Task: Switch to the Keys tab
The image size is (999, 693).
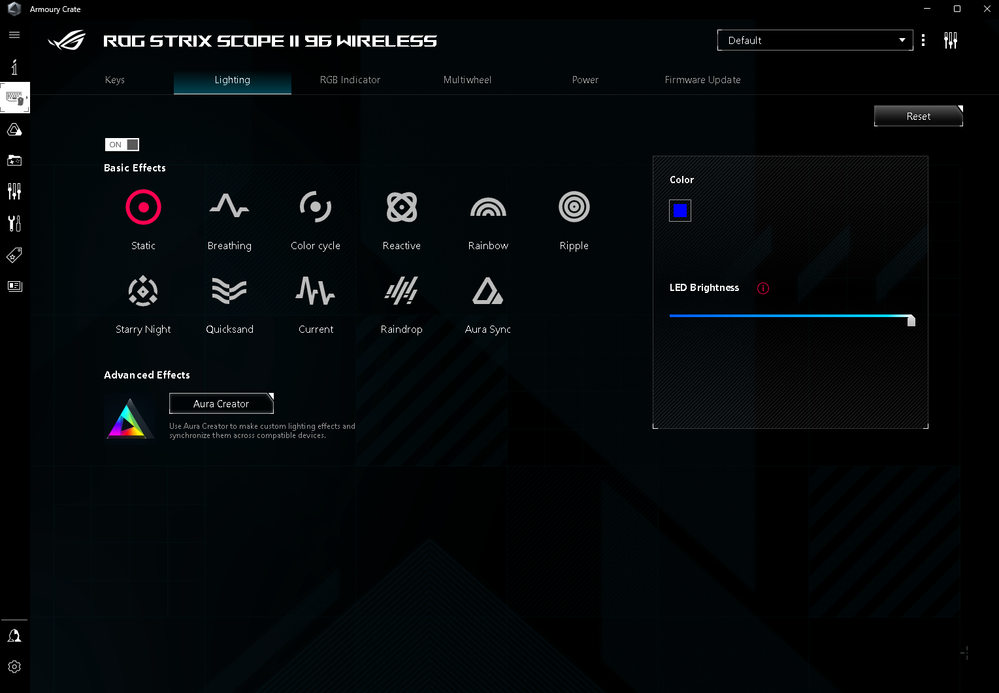Action: [x=115, y=80]
